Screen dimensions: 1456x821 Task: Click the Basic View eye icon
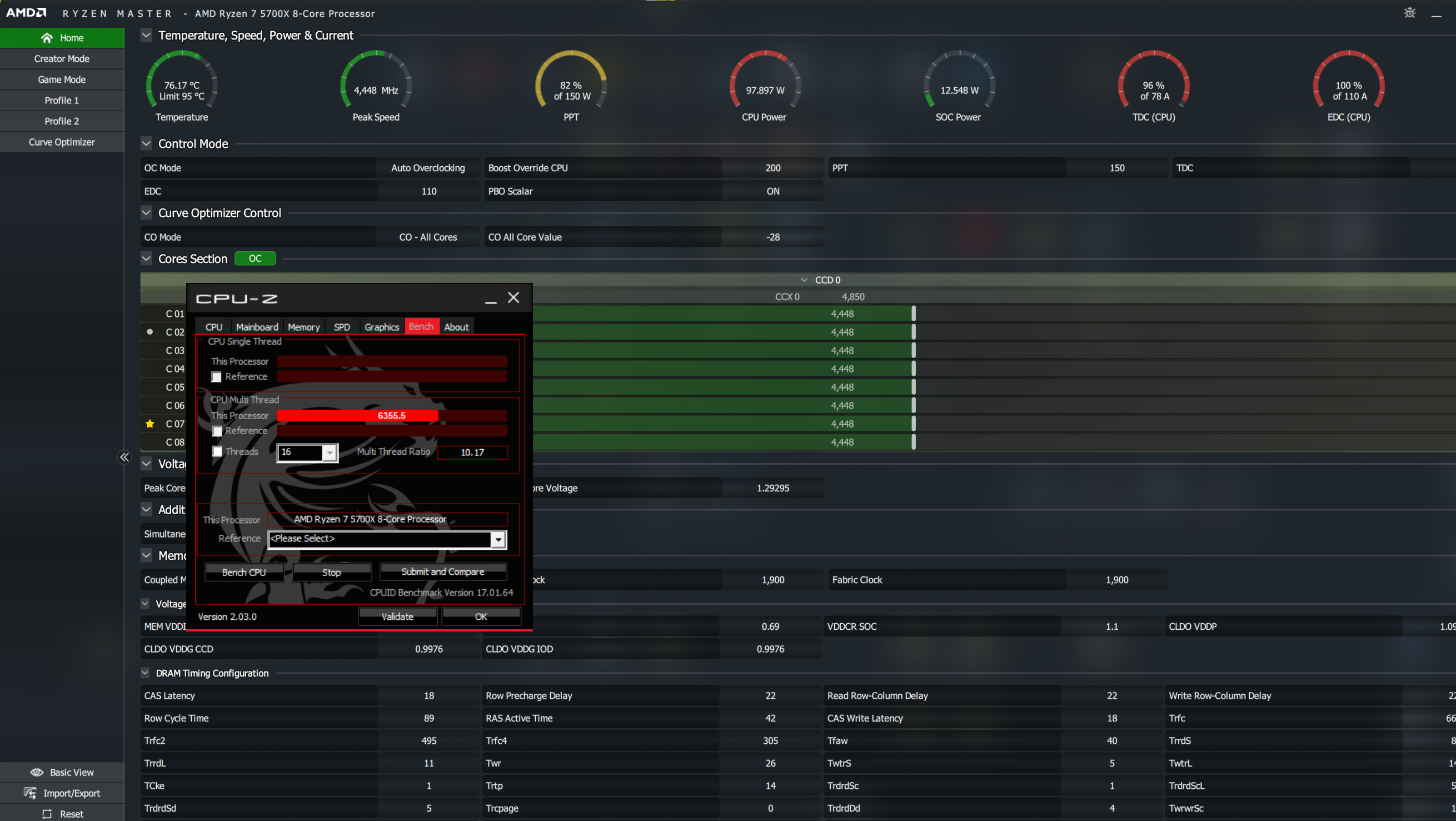(37, 773)
